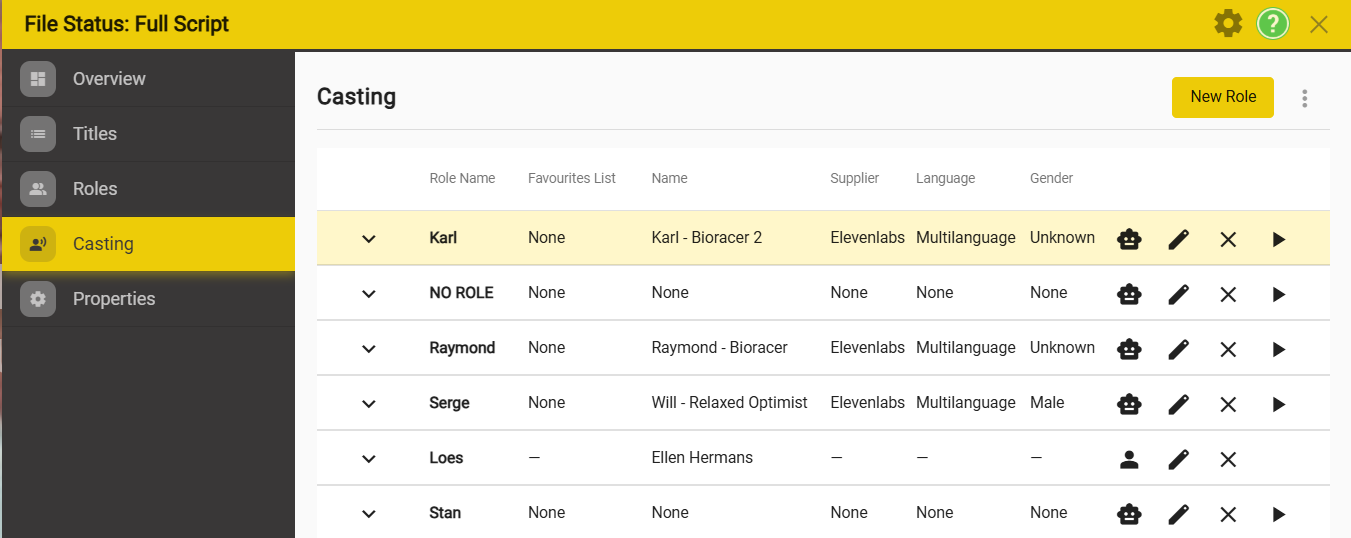Image resolution: width=1351 pixels, height=538 pixels.
Task: Click the robot icon for Stan
Action: coord(1129,514)
